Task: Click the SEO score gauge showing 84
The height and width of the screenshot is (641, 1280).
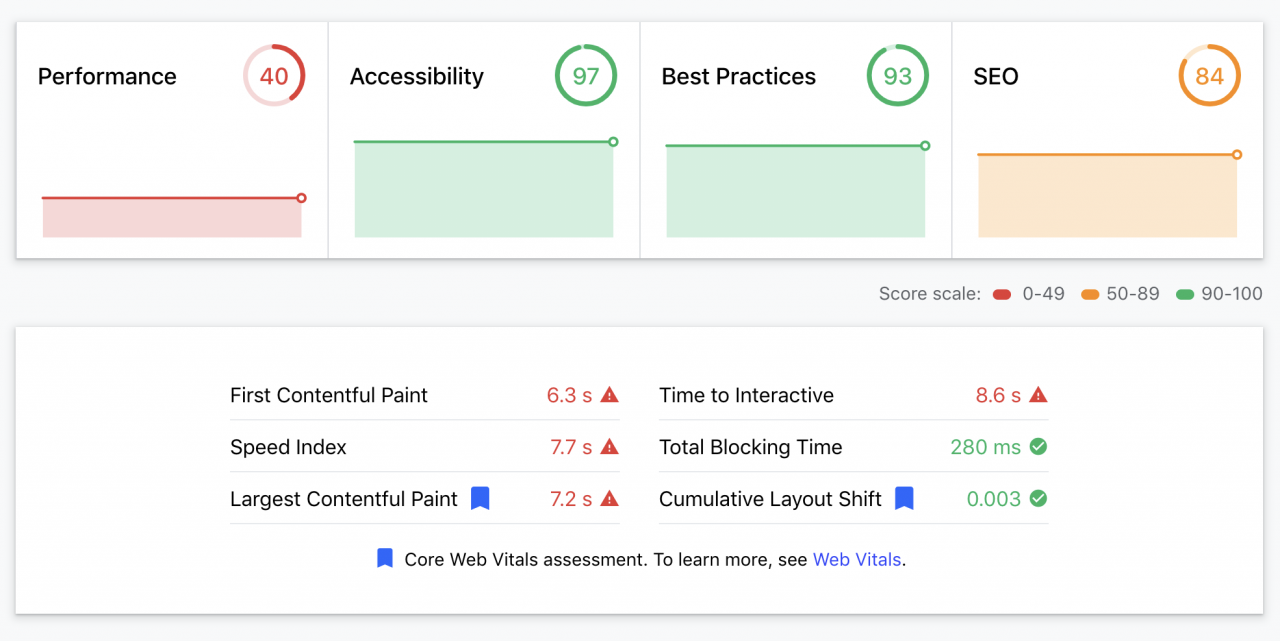Action: 1209,76
